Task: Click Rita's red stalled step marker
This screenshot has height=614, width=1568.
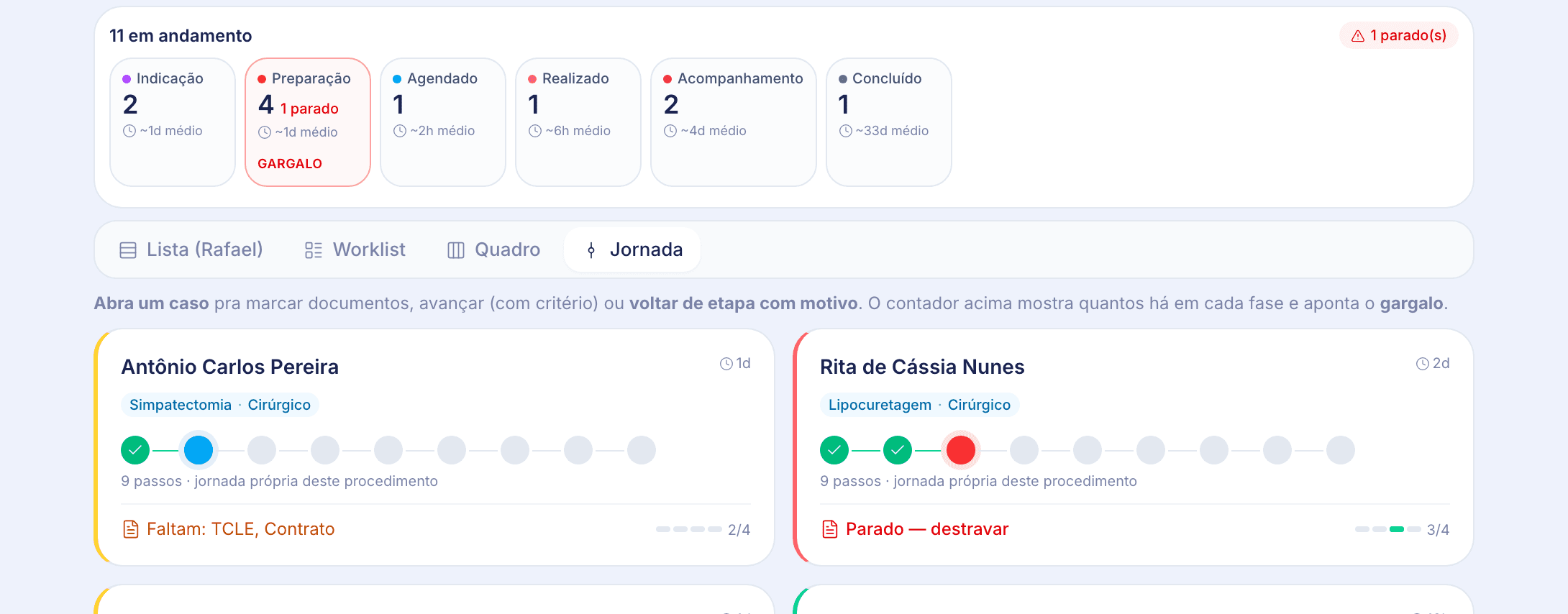Action: (961, 450)
